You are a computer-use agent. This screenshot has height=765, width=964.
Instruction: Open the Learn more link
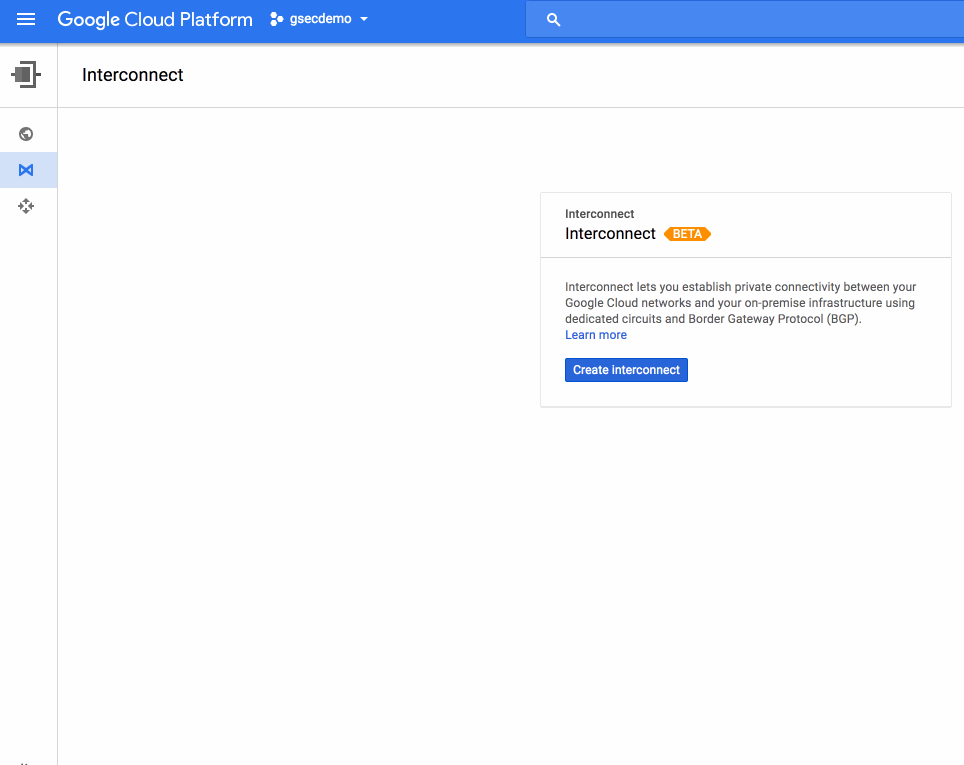click(x=596, y=335)
